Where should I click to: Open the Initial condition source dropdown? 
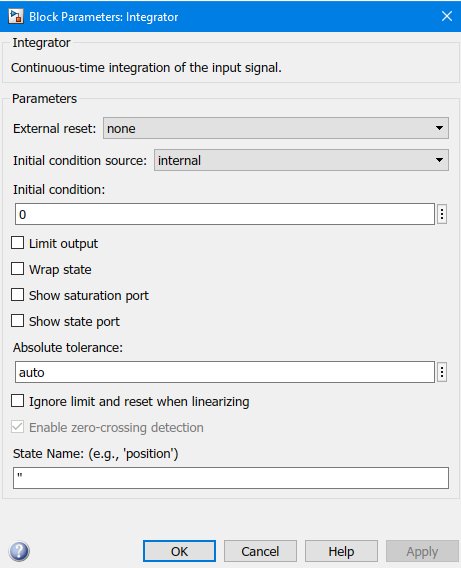pyautogui.click(x=301, y=160)
